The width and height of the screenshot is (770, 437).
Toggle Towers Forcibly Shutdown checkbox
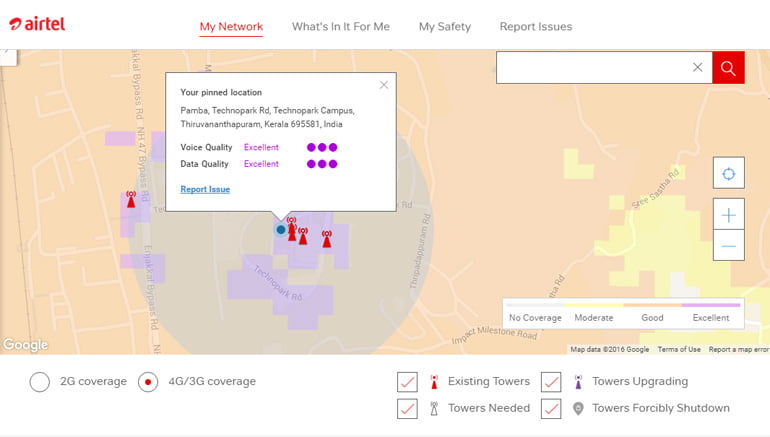click(551, 409)
